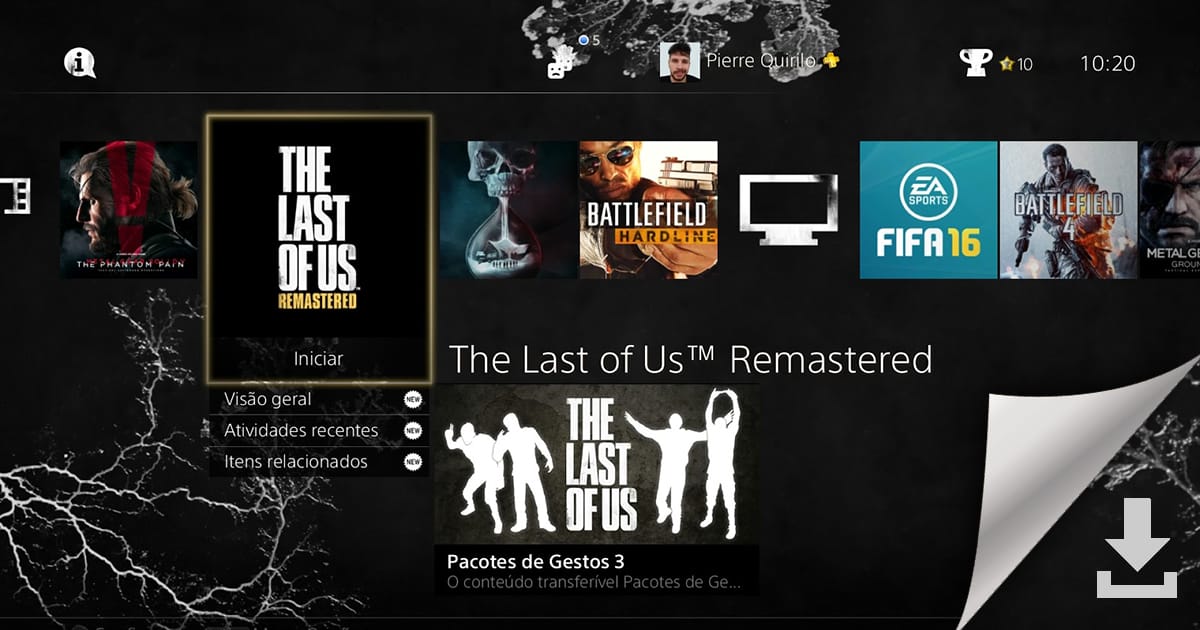
Task: Open the Friends face icon with five notifications
Action: [561, 63]
